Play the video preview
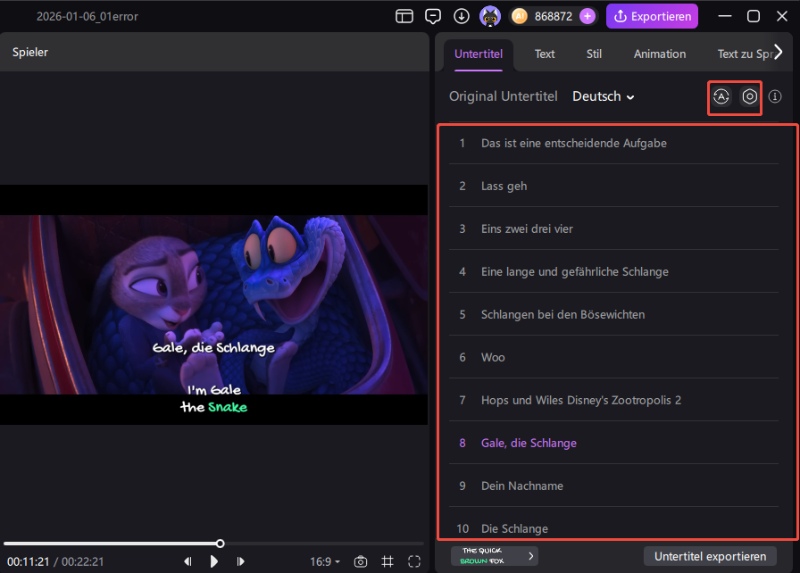The image size is (800, 573). coord(214,561)
